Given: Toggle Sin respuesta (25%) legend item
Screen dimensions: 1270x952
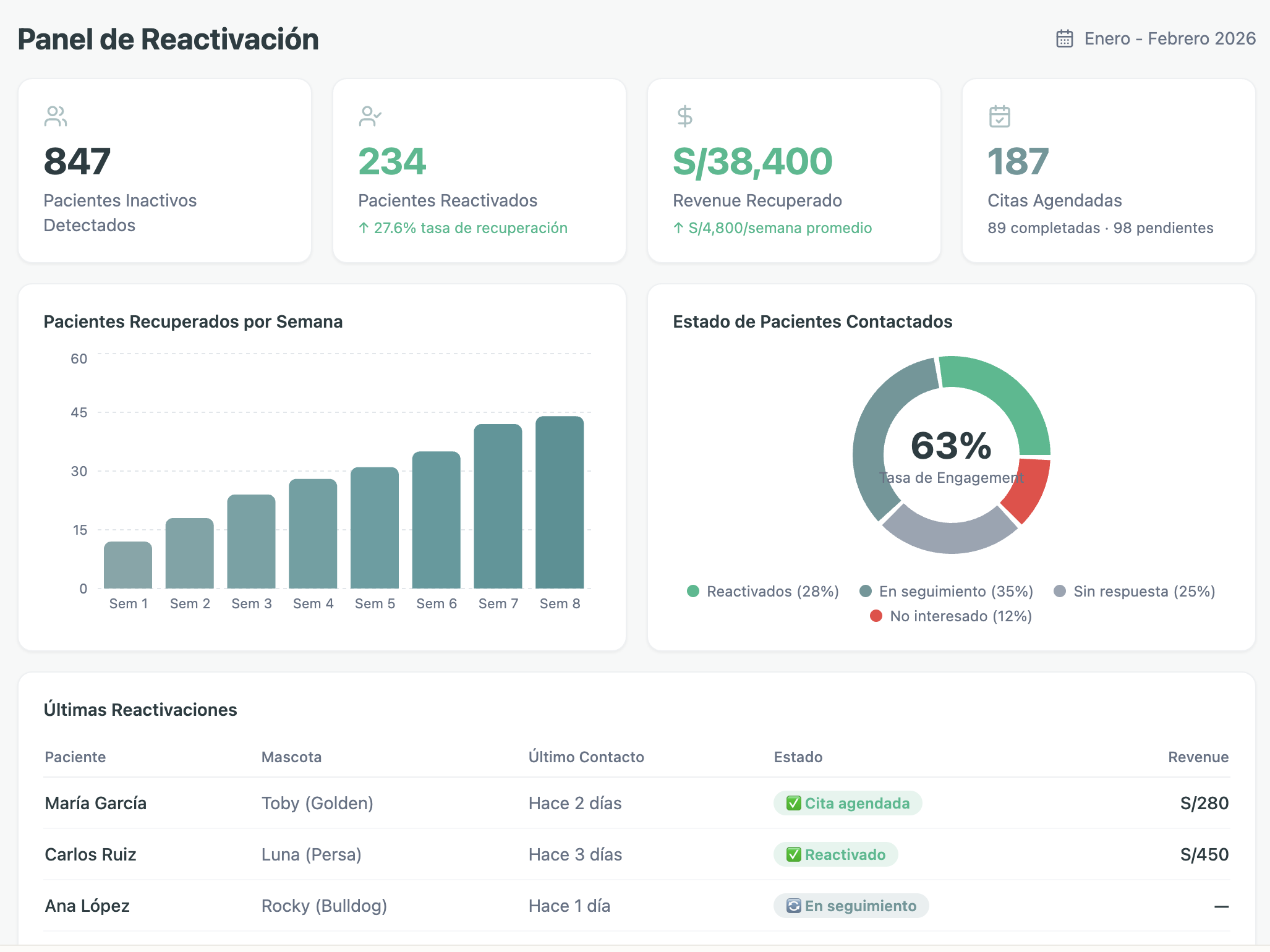Looking at the screenshot, I should 1135,592.
